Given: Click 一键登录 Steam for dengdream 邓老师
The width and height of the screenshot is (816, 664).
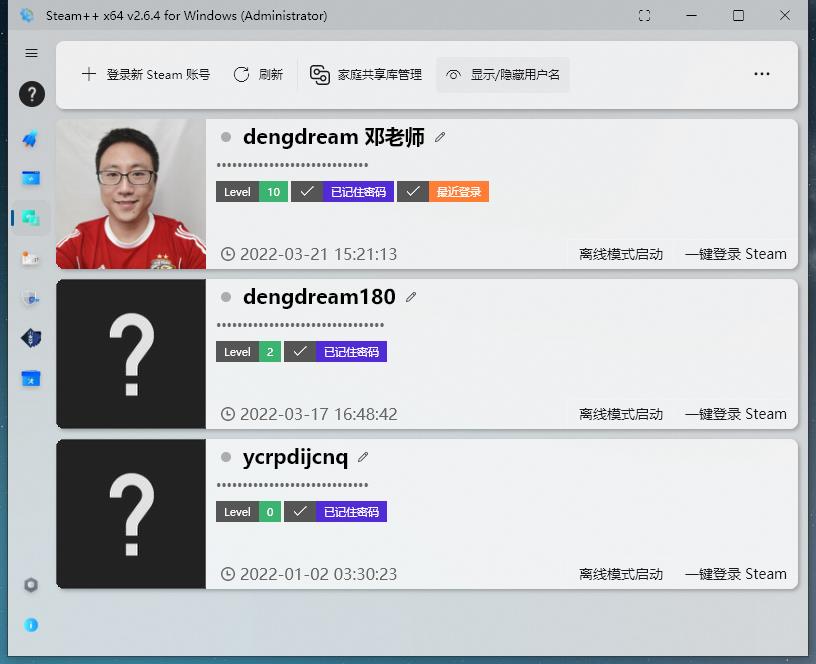Looking at the screenshot, I should 735,254.
